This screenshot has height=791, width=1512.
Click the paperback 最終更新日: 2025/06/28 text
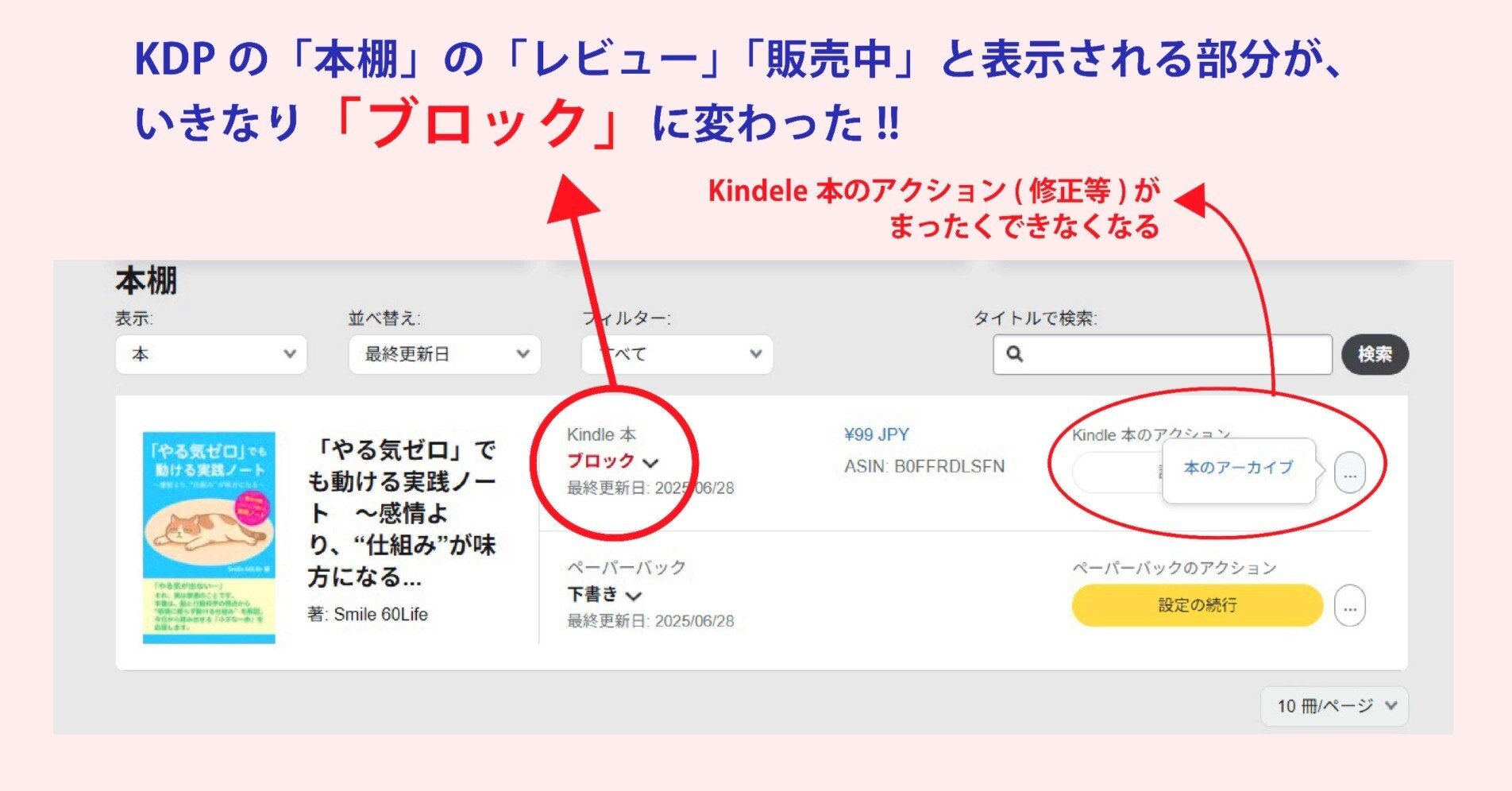coord(650,621)
